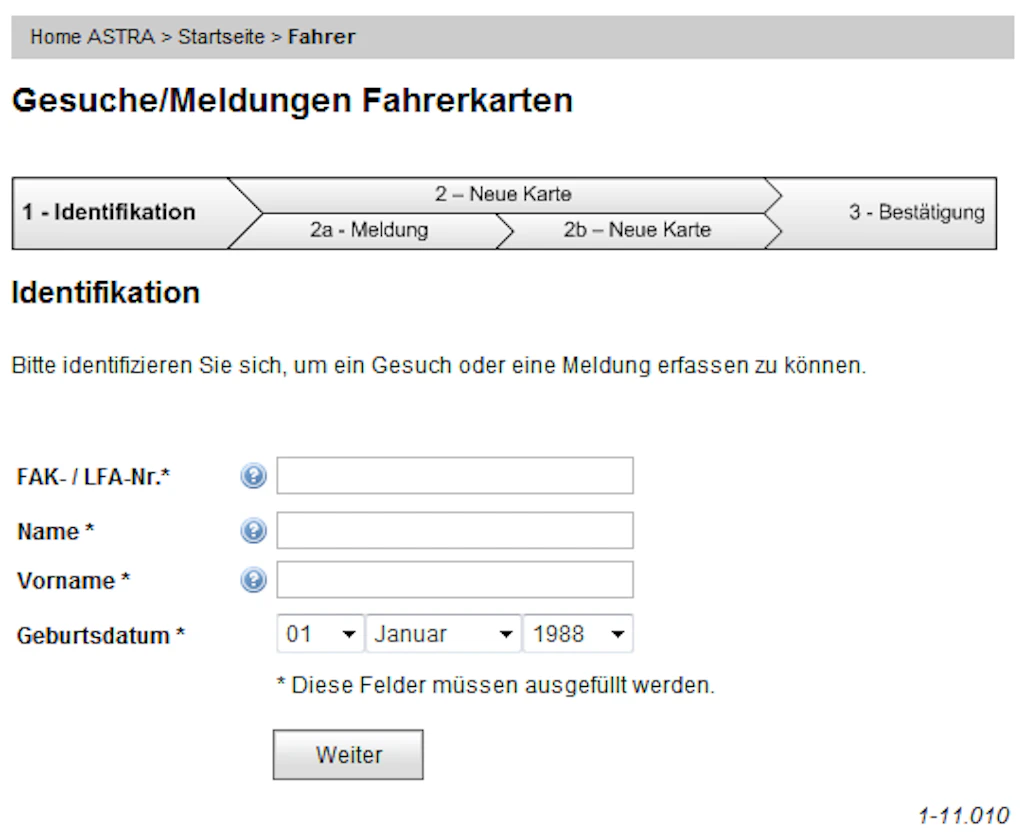Open the birth day dropdown showing 01
1024x837 pixels.
tap(321, 634)
